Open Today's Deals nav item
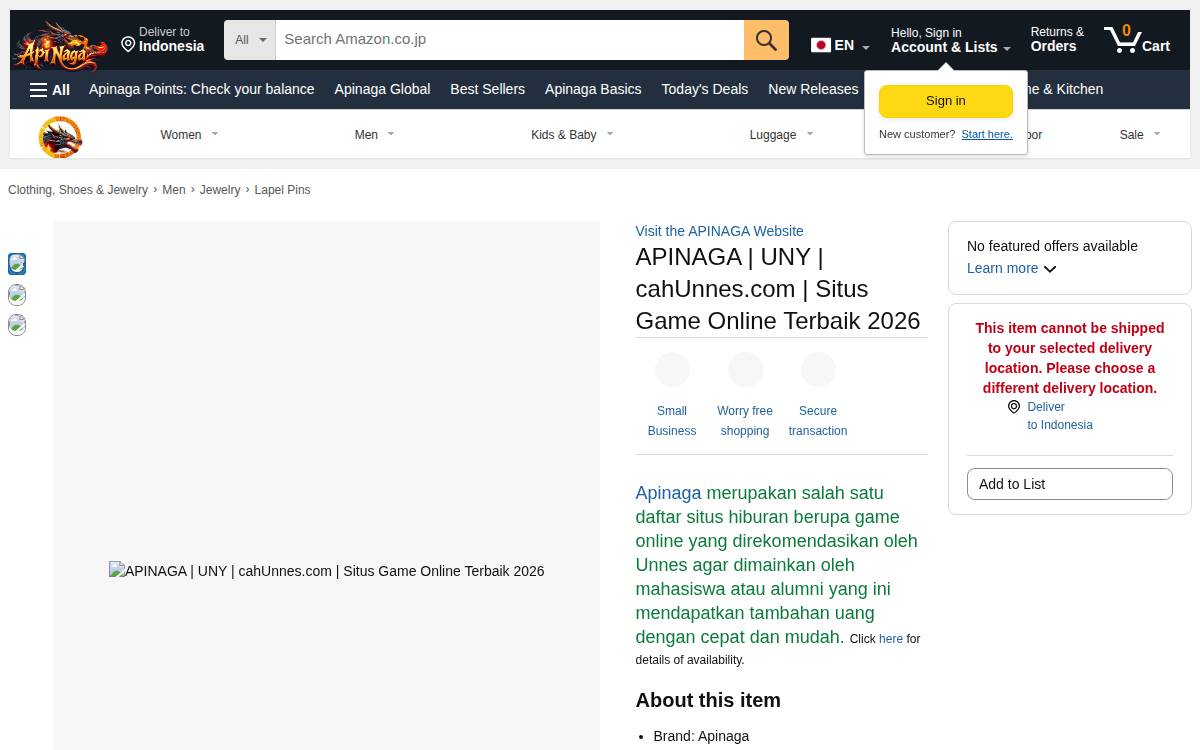 click(x=704, y=89)
